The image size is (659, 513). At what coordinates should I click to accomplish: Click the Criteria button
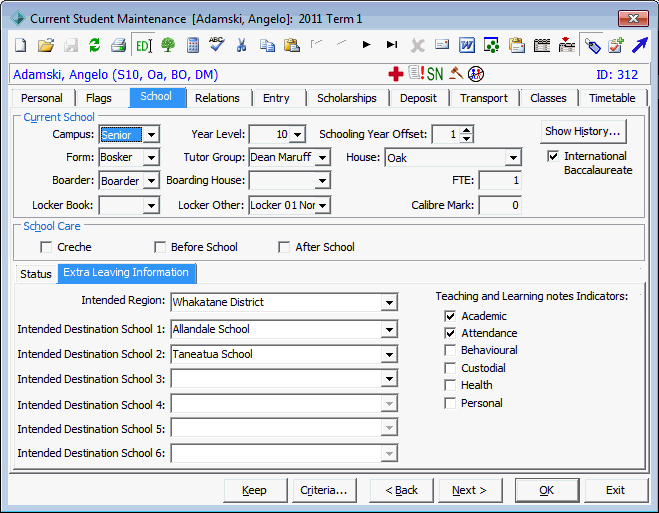point(324,490)
